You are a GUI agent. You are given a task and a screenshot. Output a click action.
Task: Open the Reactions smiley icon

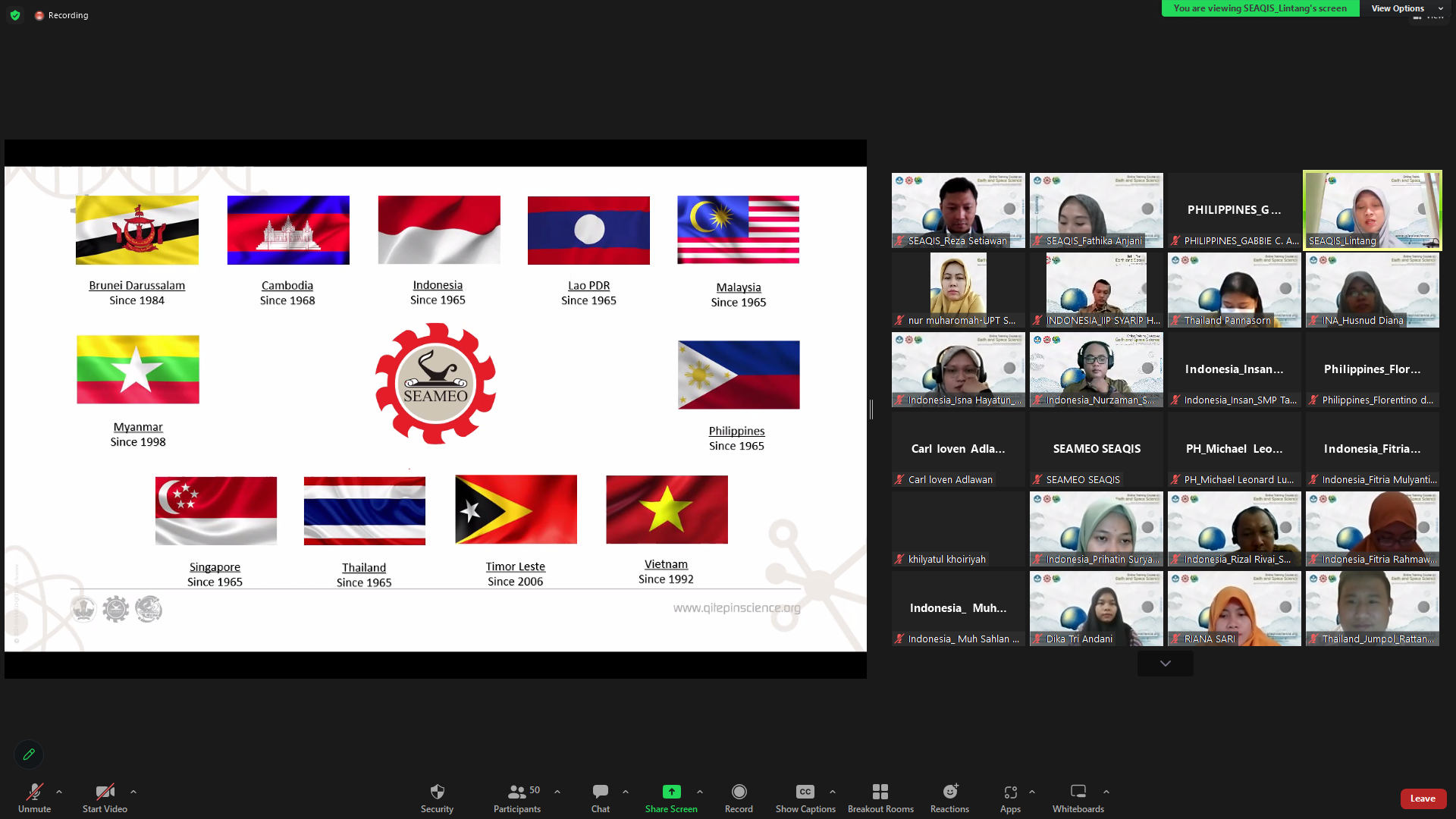point(949,792)
